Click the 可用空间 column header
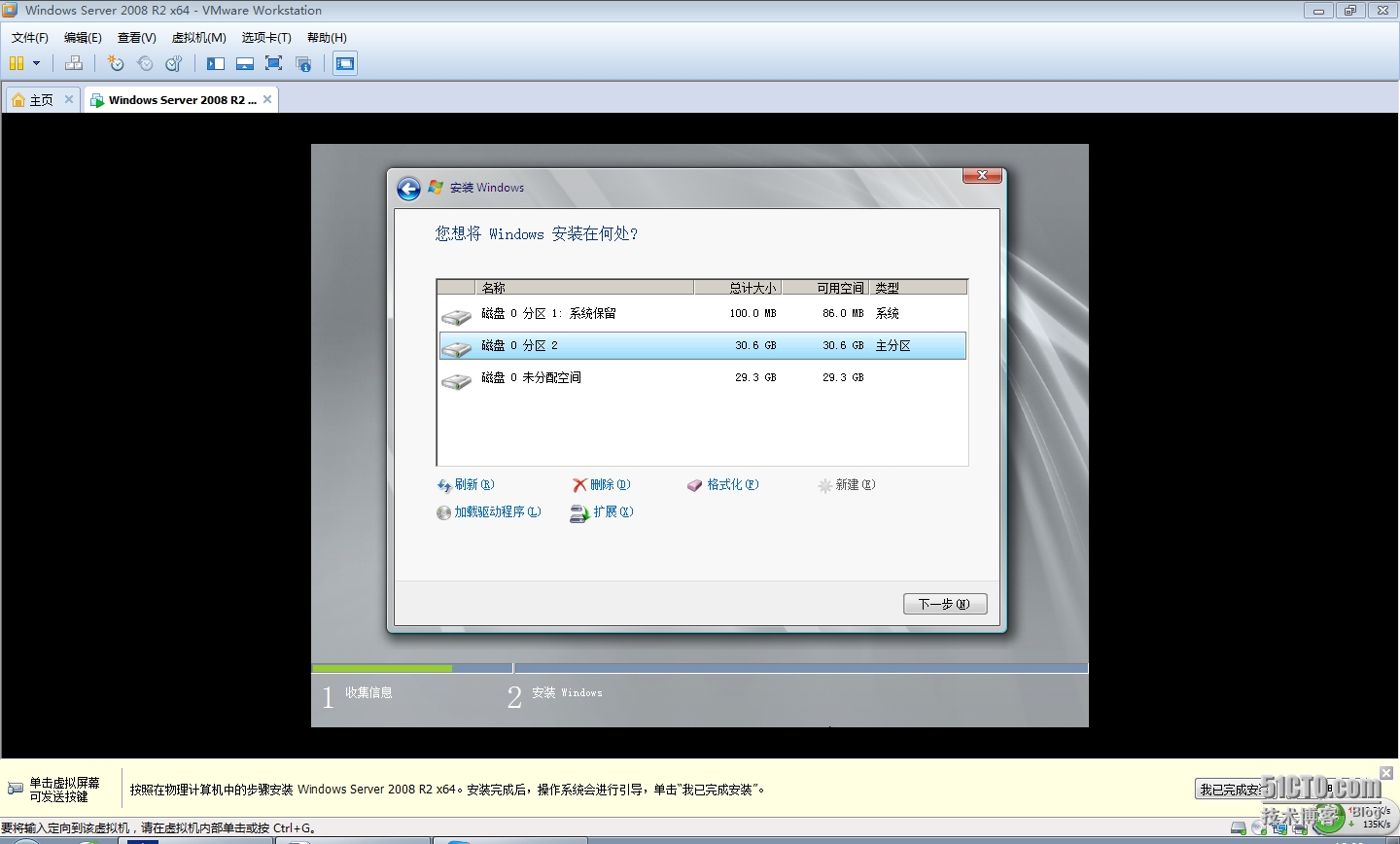 point(825,288)
